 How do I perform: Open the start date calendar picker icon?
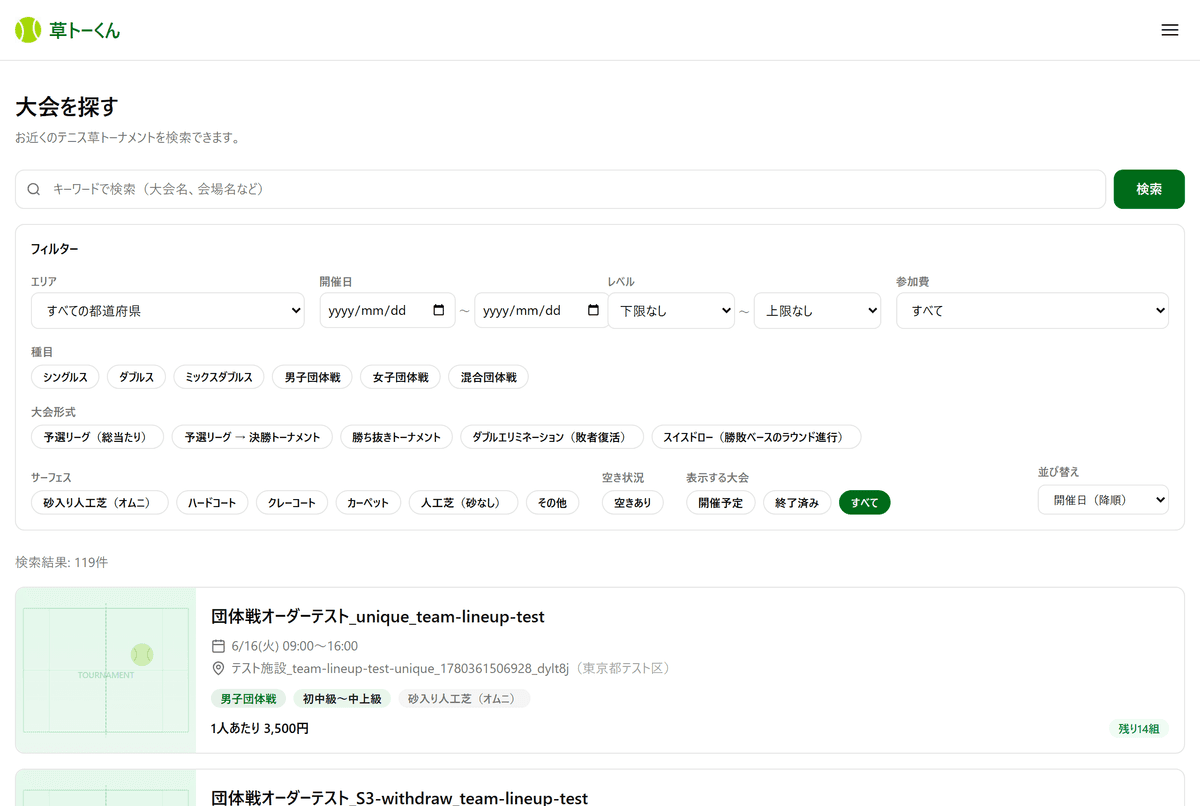click(x=439, y=310)
